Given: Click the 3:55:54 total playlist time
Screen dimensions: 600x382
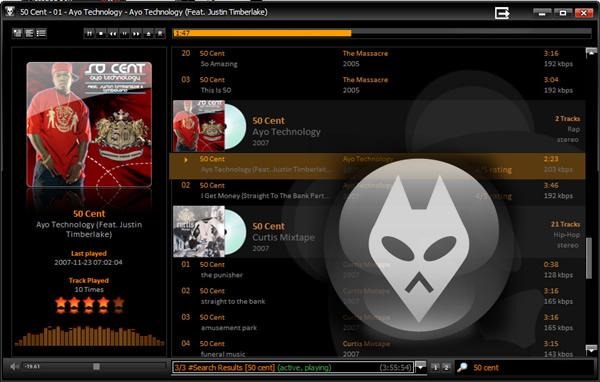Looking at the screenshot, I should pos(396,368).
